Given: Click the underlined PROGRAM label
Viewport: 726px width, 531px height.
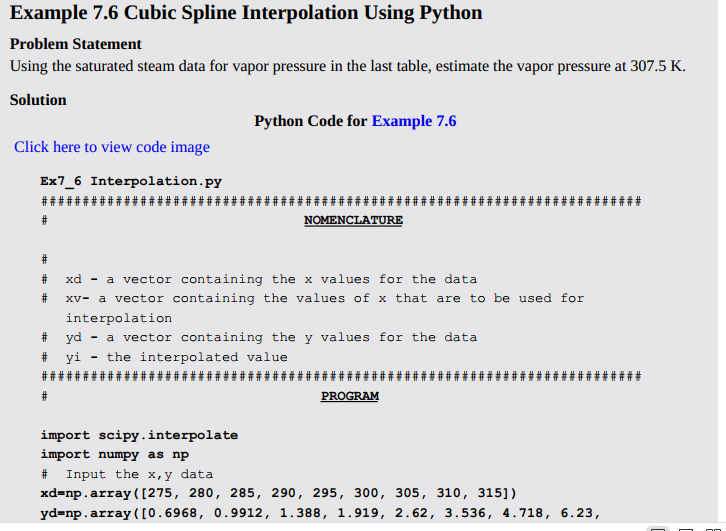Looking at the screenshot, I should pyautogui.click(x=350, y=396).
